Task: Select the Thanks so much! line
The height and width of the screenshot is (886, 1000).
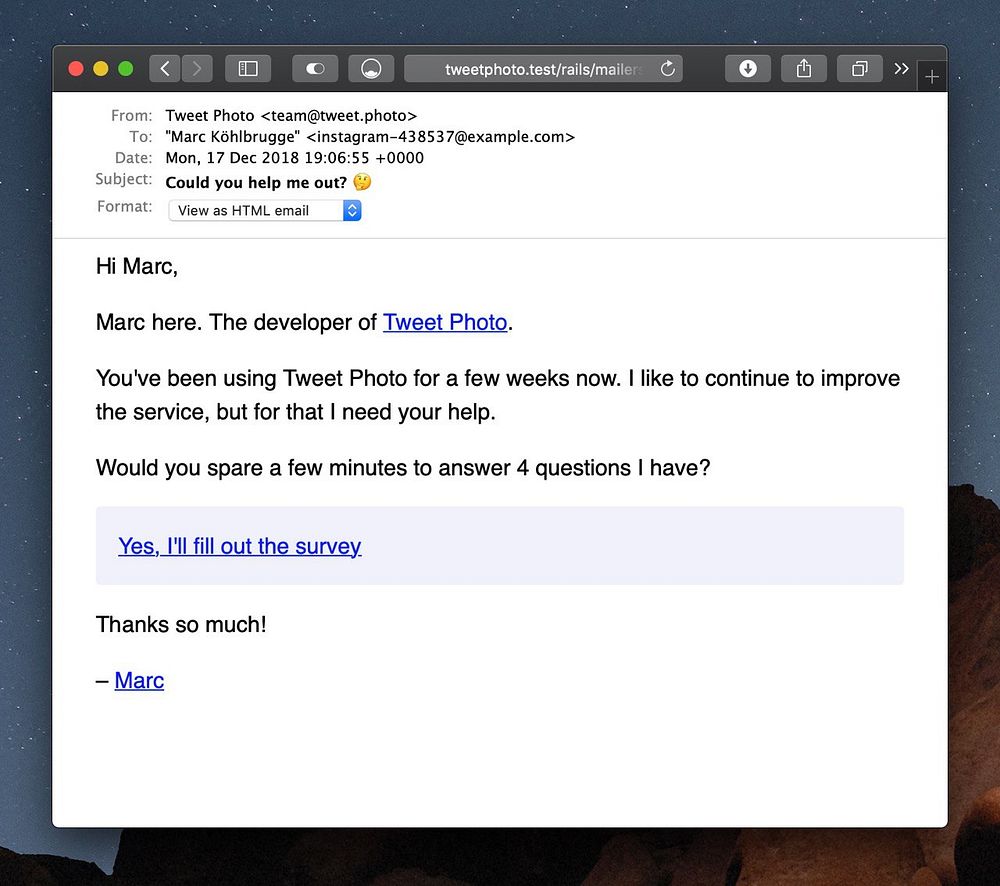Action: point(181,624)
